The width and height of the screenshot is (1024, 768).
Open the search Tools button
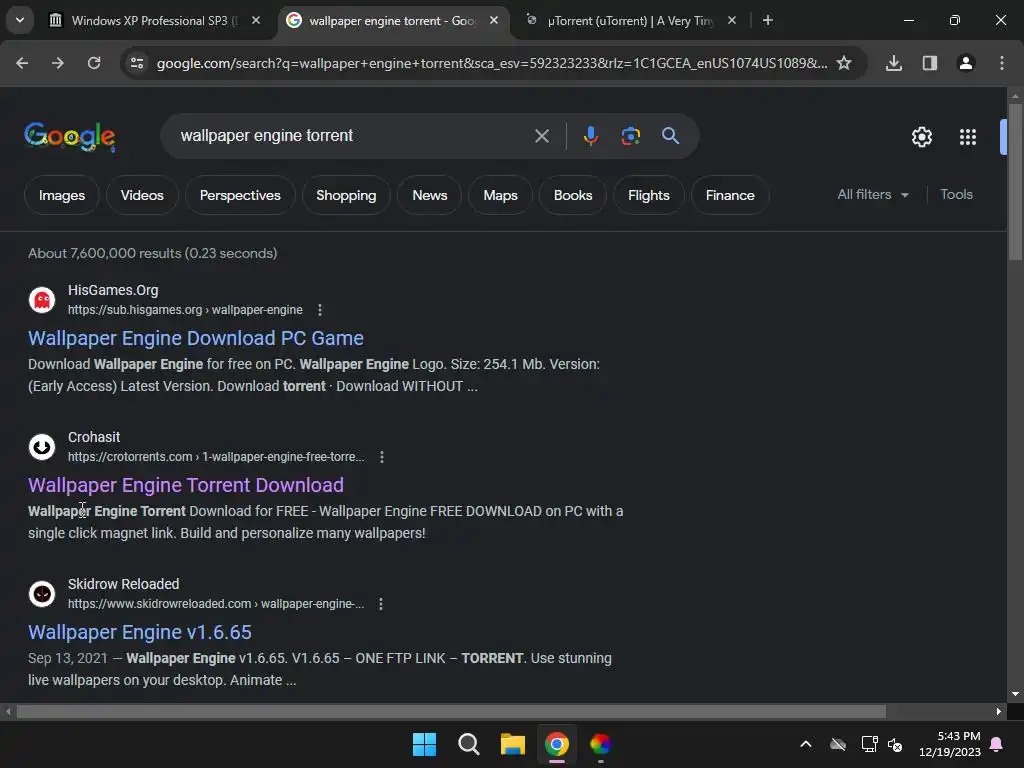(x=956, y=195)
